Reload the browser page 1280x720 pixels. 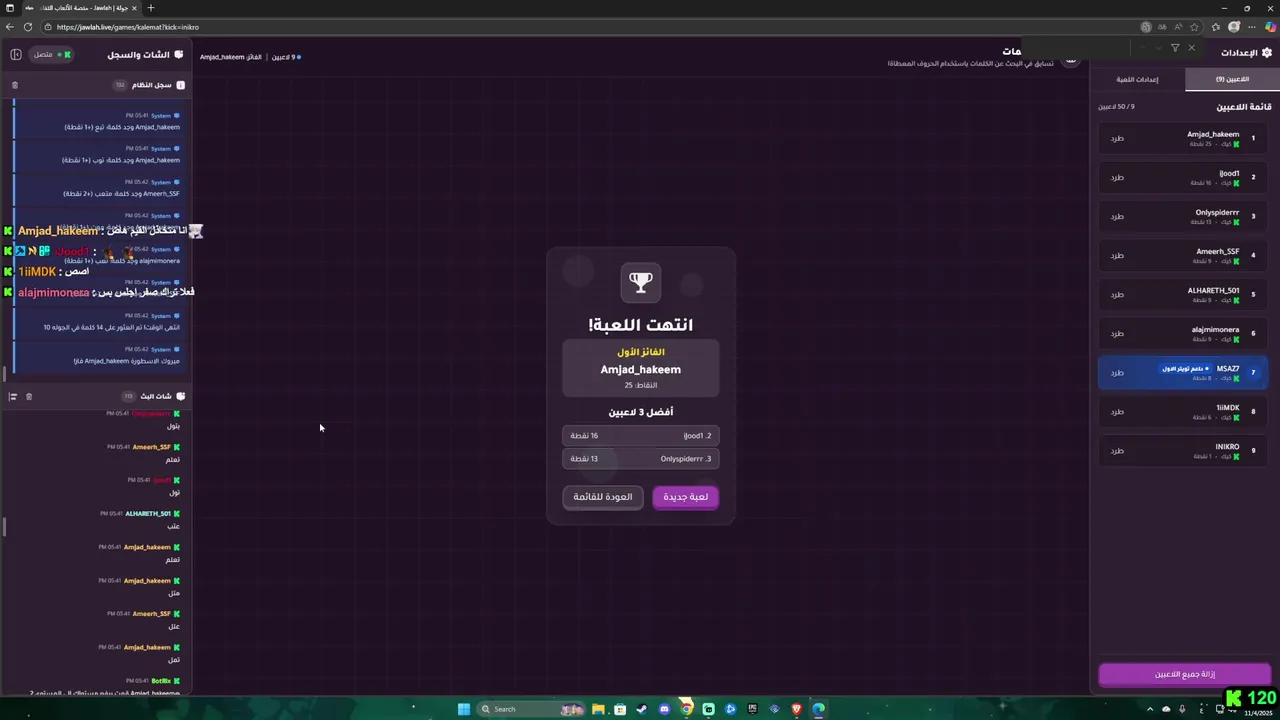28,27
